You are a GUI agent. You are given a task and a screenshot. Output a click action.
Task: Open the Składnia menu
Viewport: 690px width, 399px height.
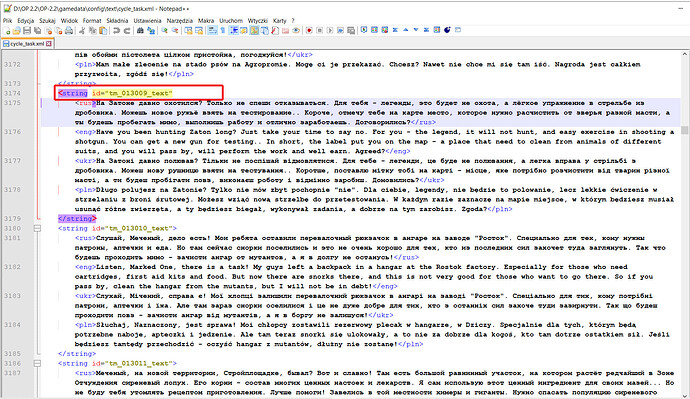117,21
